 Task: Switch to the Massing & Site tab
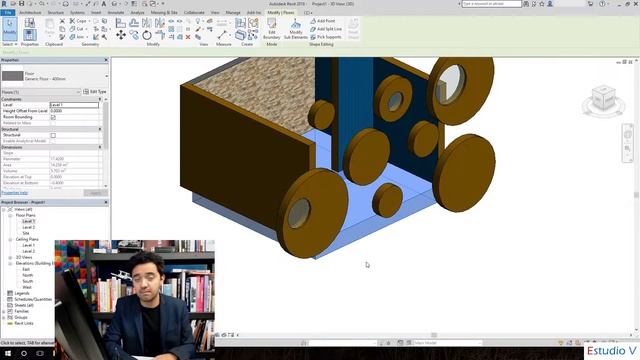tap(164, 13)
